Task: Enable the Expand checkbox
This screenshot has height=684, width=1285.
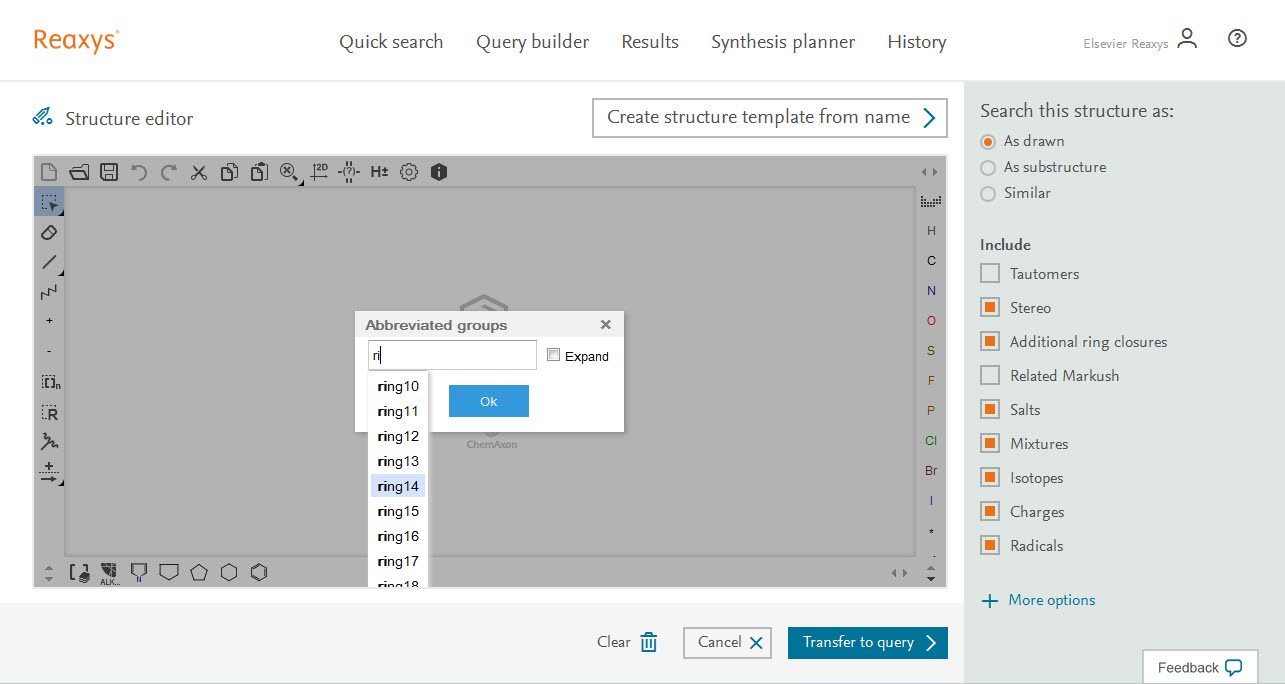Action: pyautogui.click(x=554, y=356)
